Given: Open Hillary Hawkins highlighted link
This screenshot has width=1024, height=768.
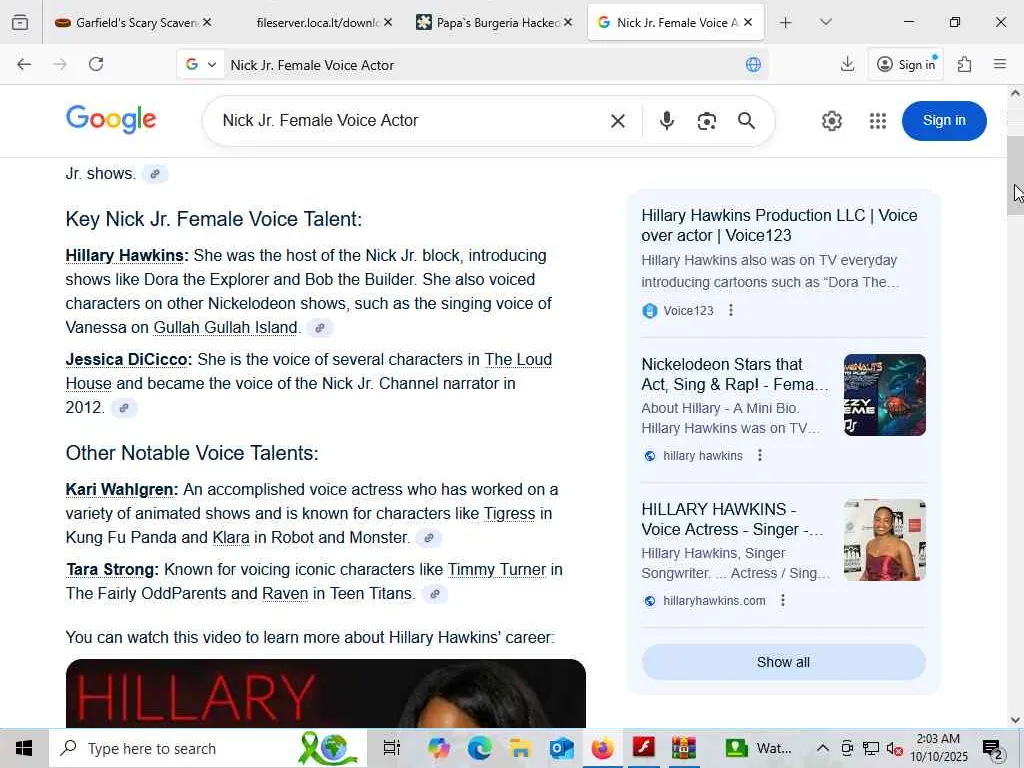Looking at the screenshot, I should 125,255.
